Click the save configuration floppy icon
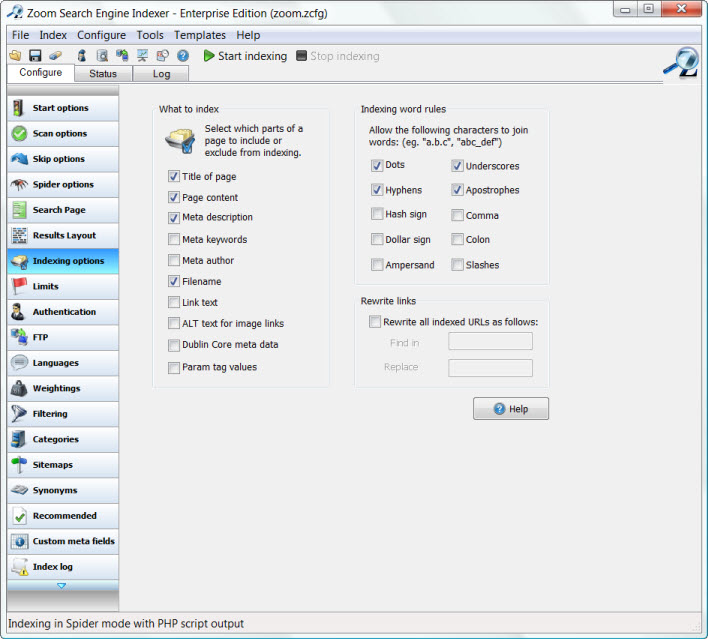Image resolution: width=708 pixels, height=639 pixels. [x=35, y=56]
